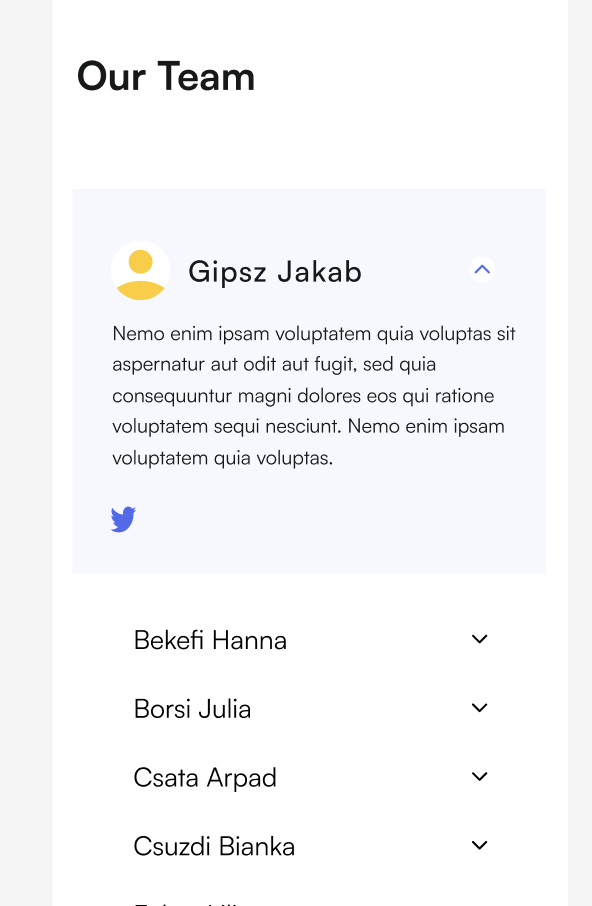Click Csuzdi Bianka's name

pyautogui.click(x=214, y=846)
